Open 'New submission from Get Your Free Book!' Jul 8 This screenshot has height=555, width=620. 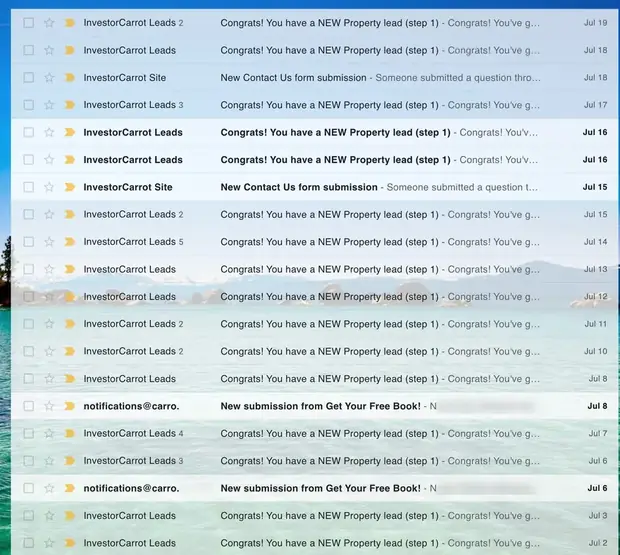tap(321, 406)
